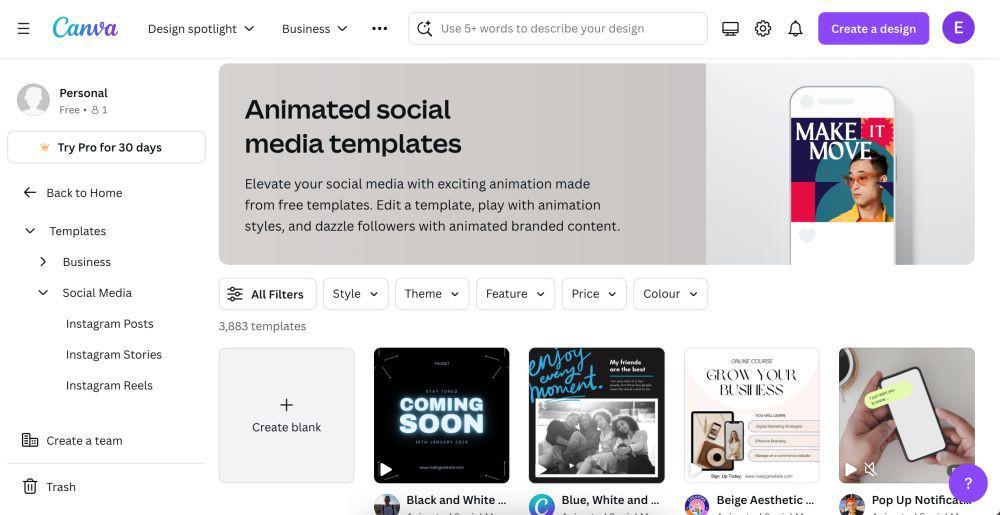The height and width of the screenshot is (515, 1000).
Task: Collapse the Social Media sidebar category
Action: click(x=43, y=293)
